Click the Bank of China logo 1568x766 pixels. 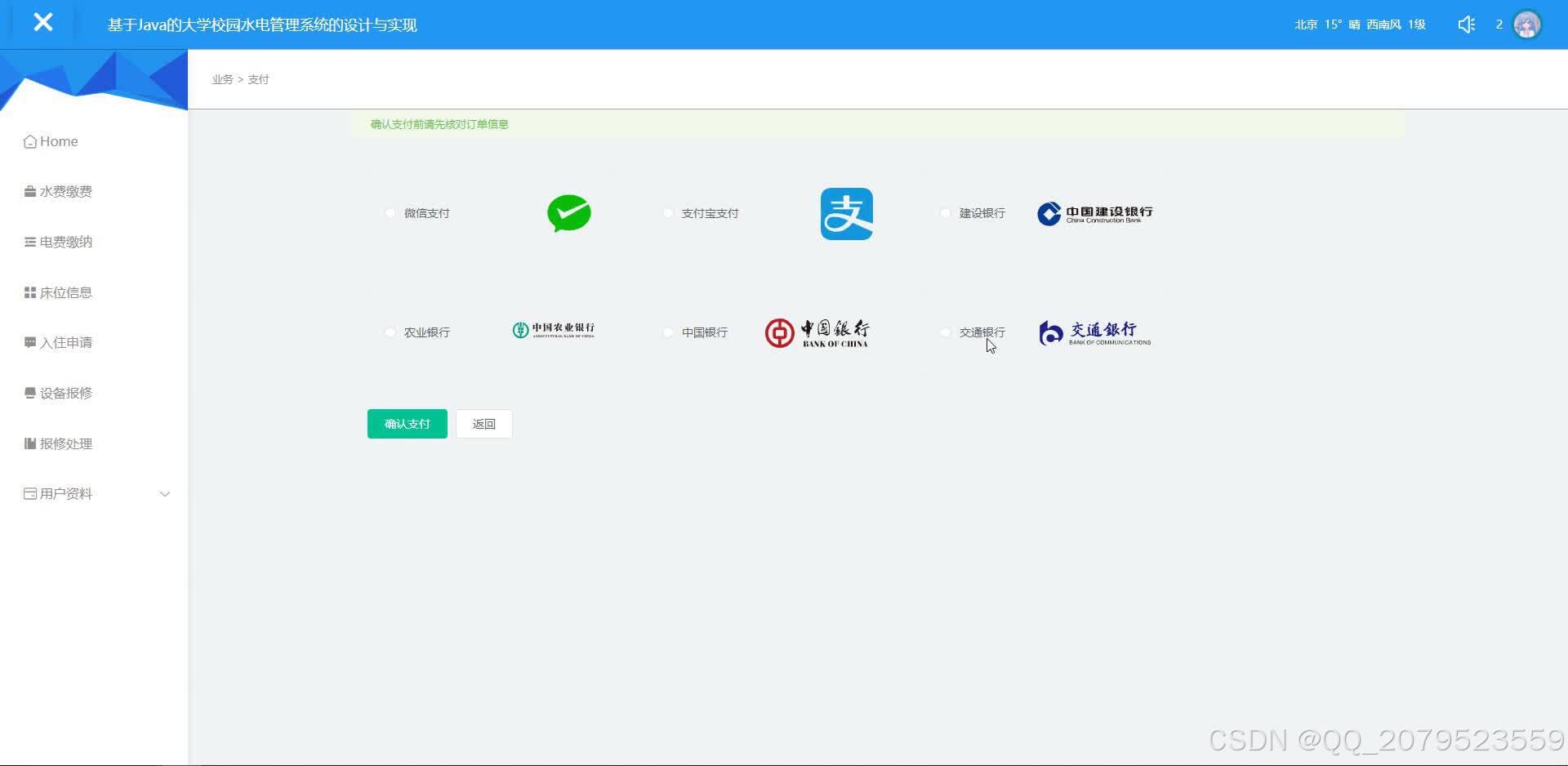tap(817, 333)
